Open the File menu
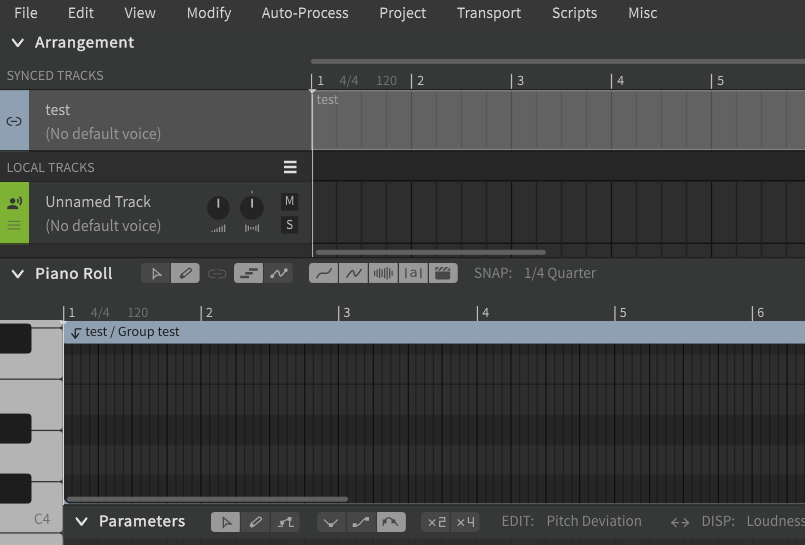The height and width of the screenshot is (545, 805). click(x=26, y=13)
